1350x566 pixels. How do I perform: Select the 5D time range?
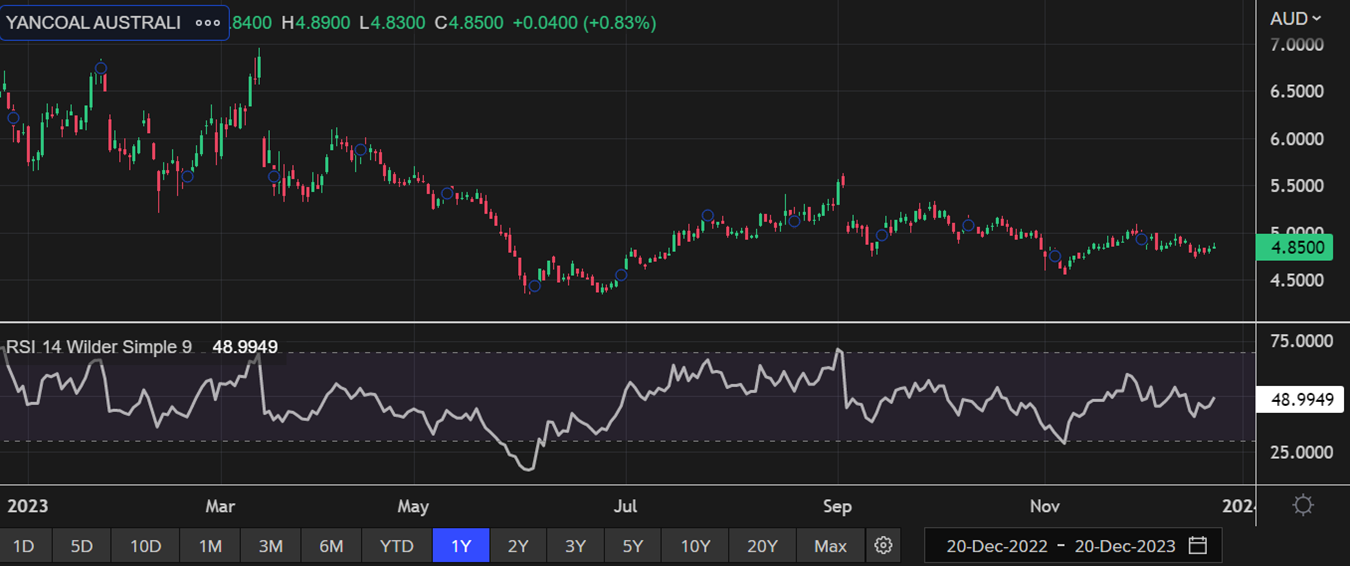point(82,546)
